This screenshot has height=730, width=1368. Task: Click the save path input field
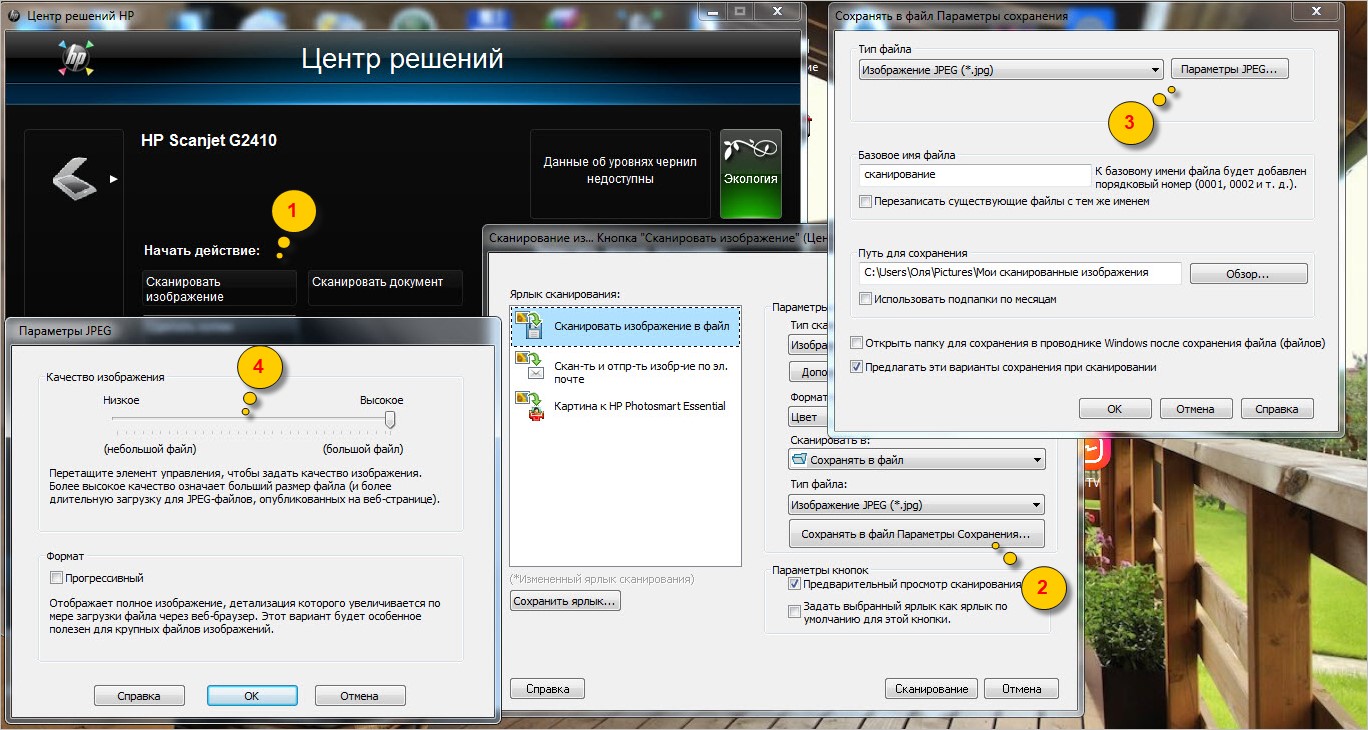point(1020,273)
